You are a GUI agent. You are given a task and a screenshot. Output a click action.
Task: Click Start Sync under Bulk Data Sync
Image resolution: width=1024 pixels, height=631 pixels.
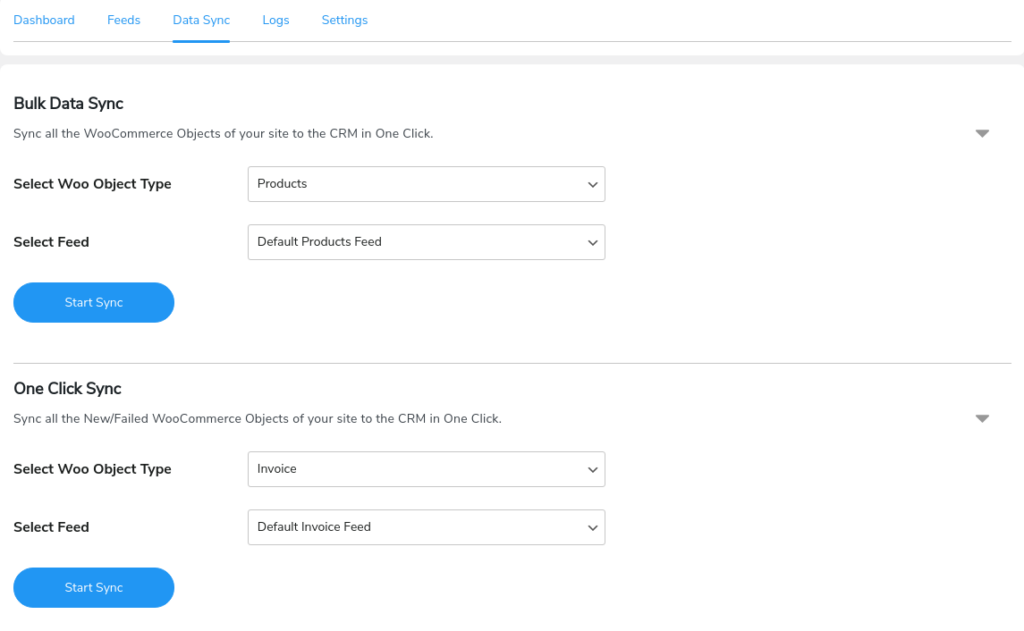(93, 302)
